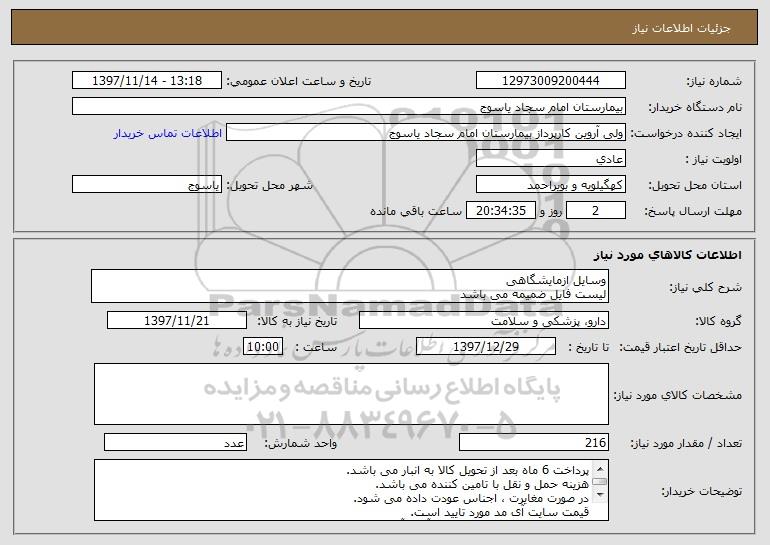Click the label شرح کلی نیاز
This screenshot has height=545, width=770.
pos(706,287)
